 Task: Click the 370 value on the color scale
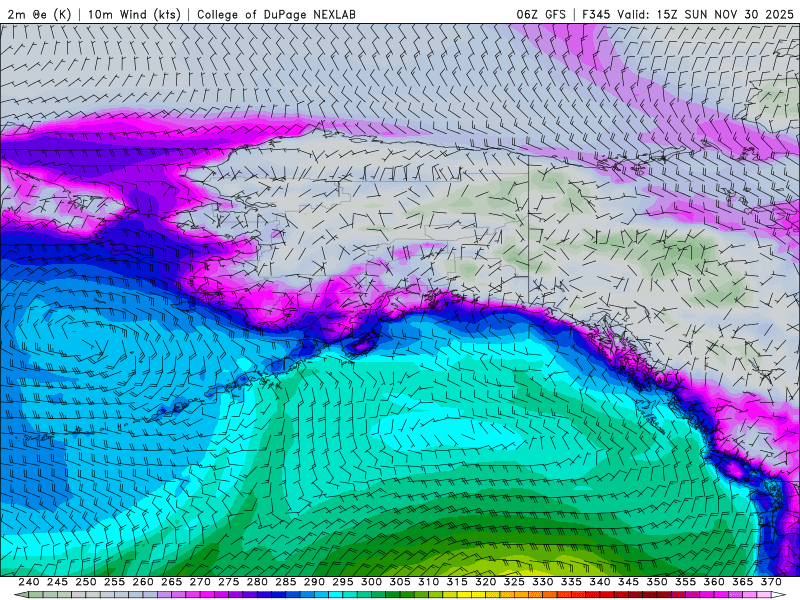pos(771,582)
